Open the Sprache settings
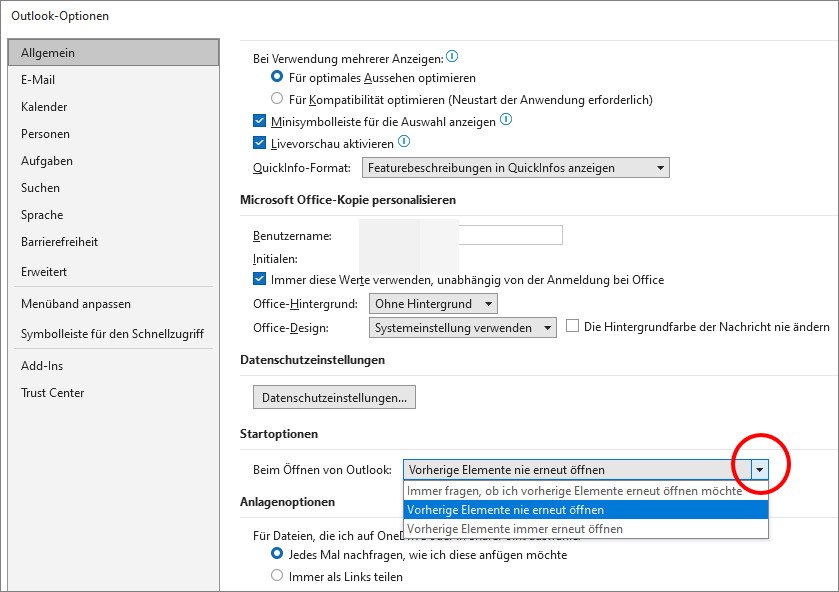This screenshot has height=592, width=839. 113,215
